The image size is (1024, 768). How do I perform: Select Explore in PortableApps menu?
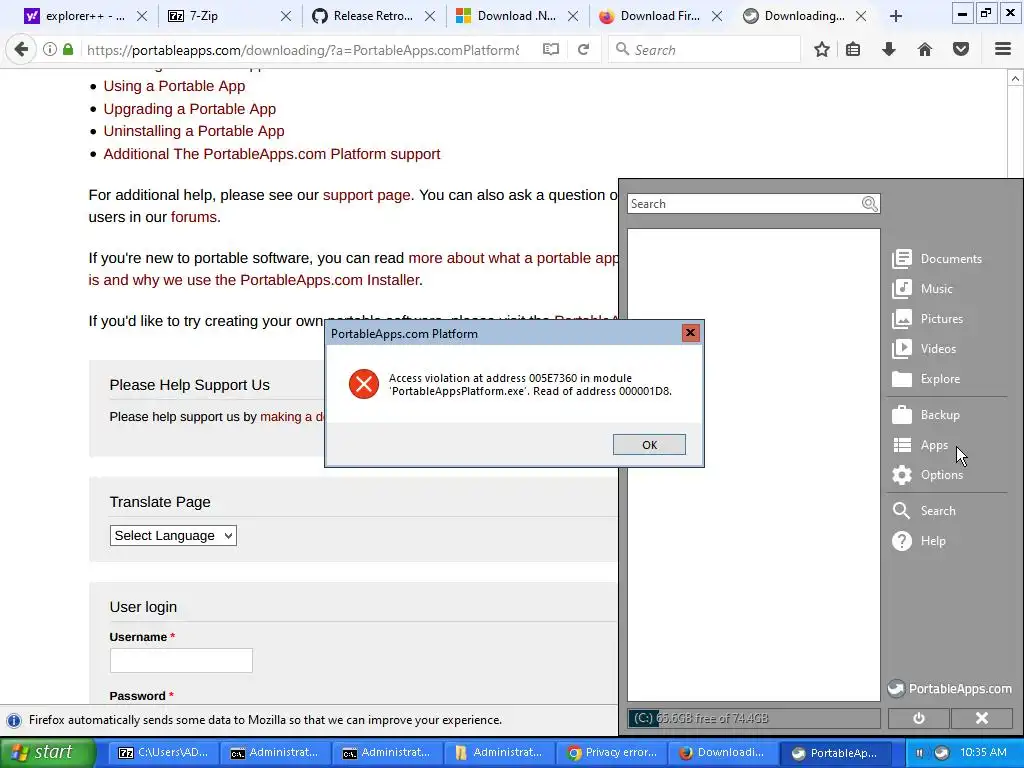coord(926,379)
